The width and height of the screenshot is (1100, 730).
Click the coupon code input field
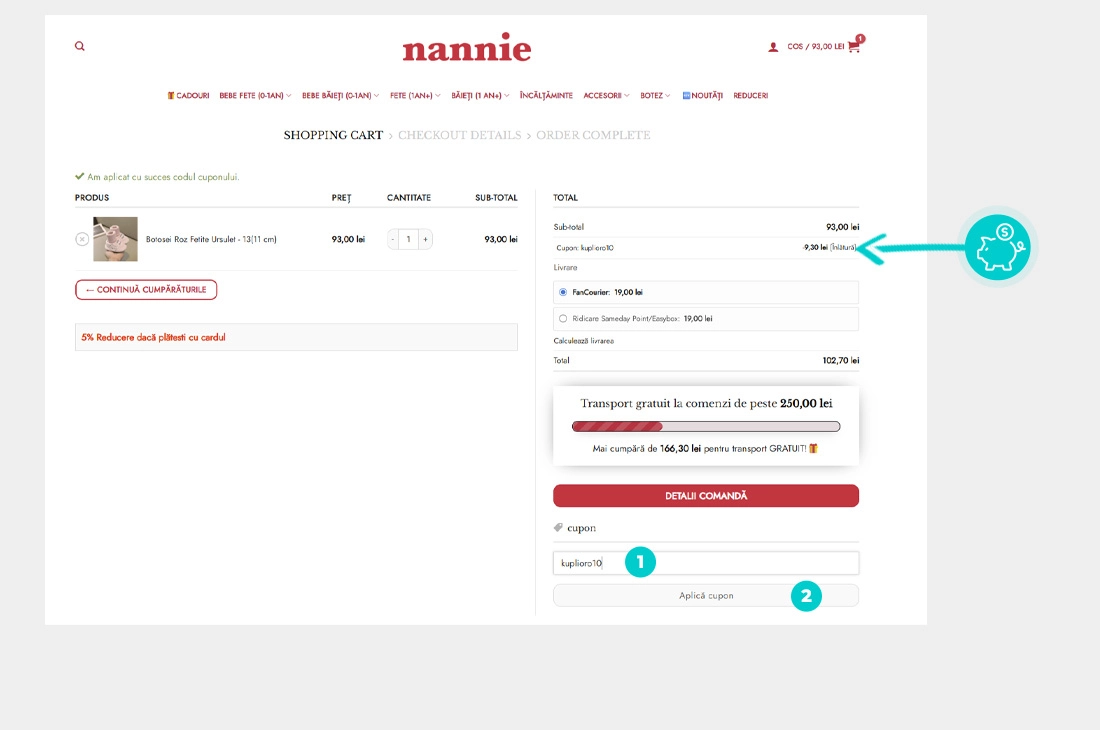pyautogui.click(x=706, y=563)
